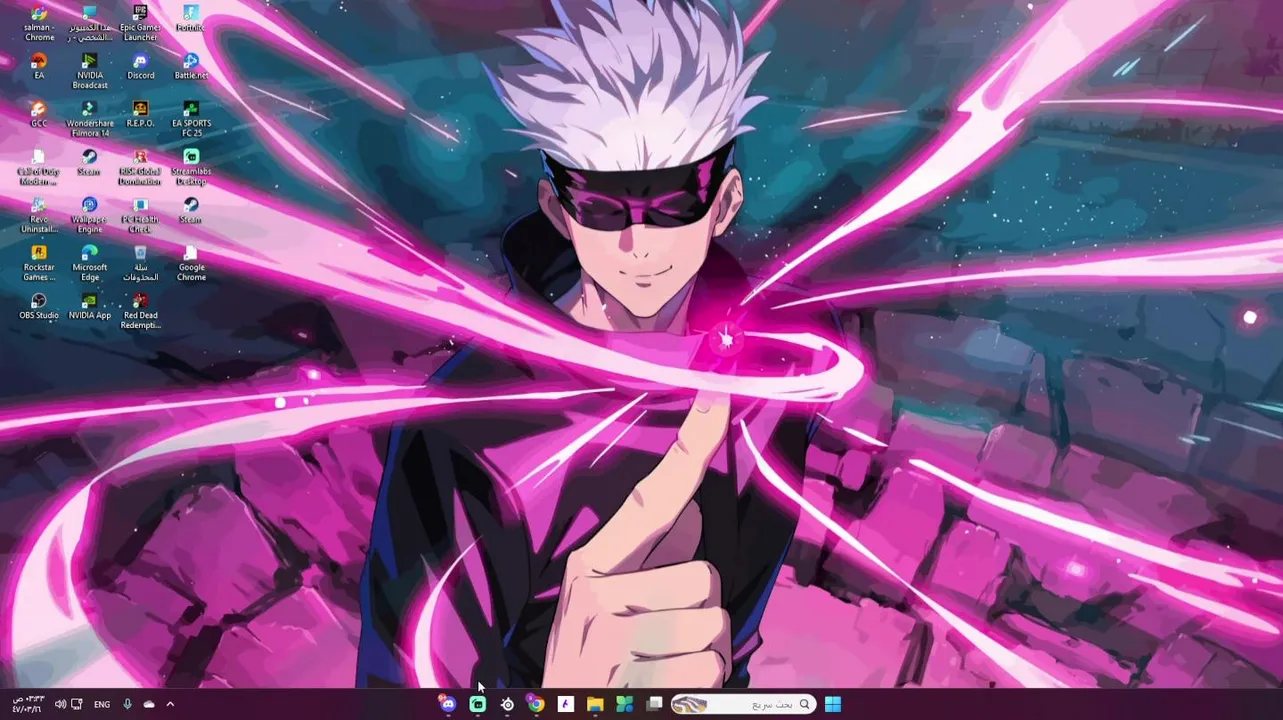Open File Explorer folder icon on taskbar

pos(595,704)
